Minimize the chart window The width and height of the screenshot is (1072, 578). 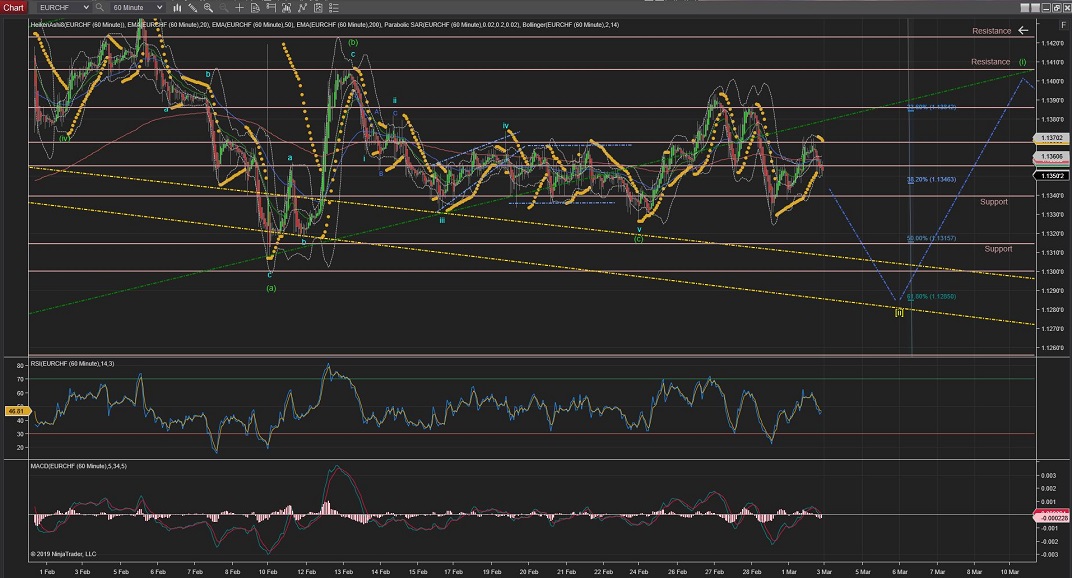point(1046,8)
